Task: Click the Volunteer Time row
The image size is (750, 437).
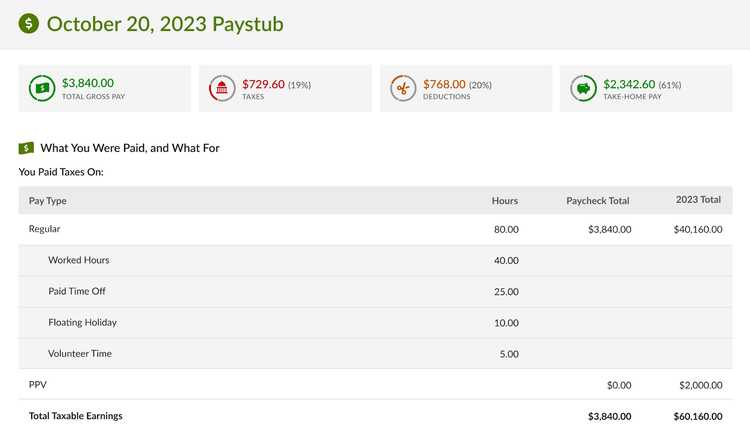Action: (79, 353)
